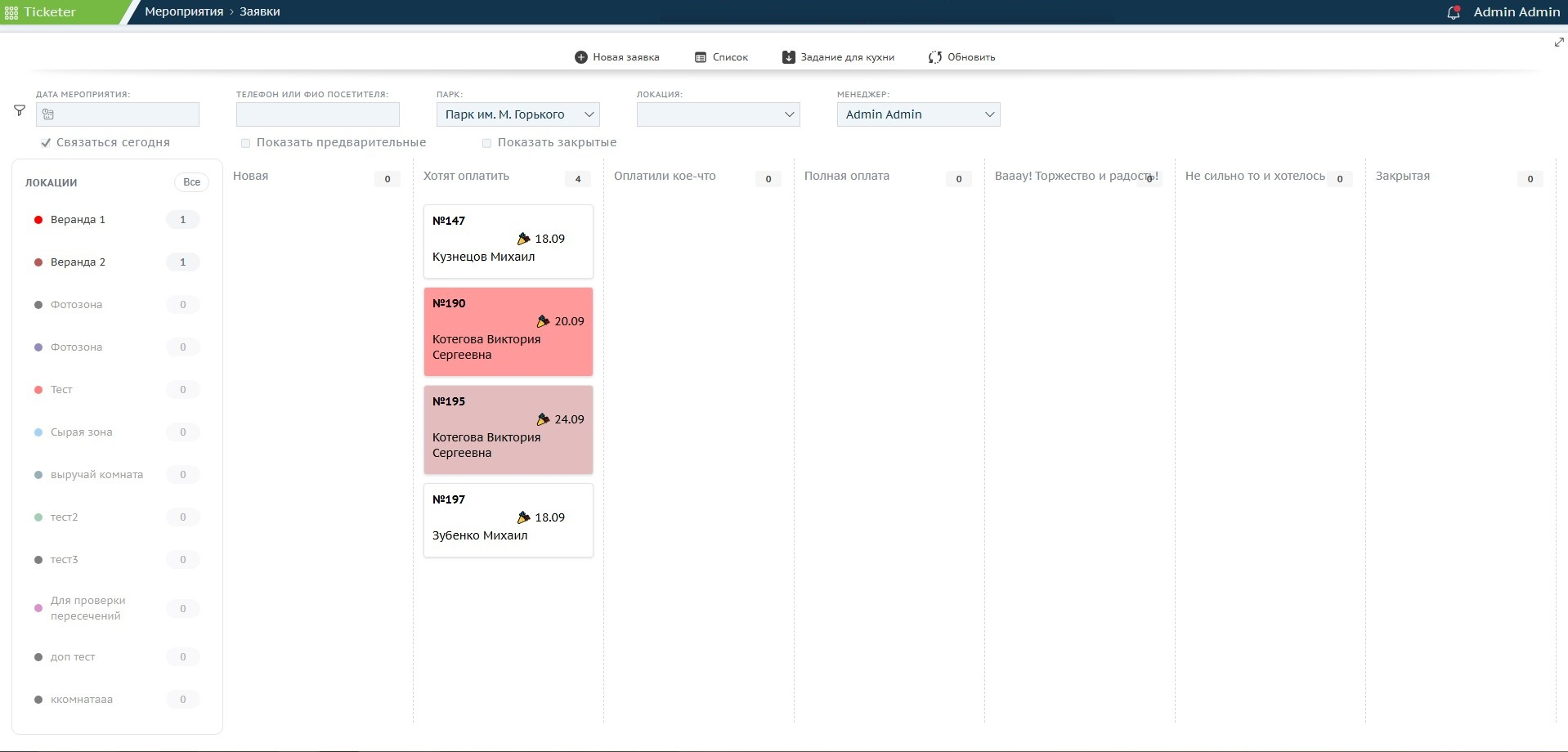Expand the Парк dropdown

click(518, 114)
